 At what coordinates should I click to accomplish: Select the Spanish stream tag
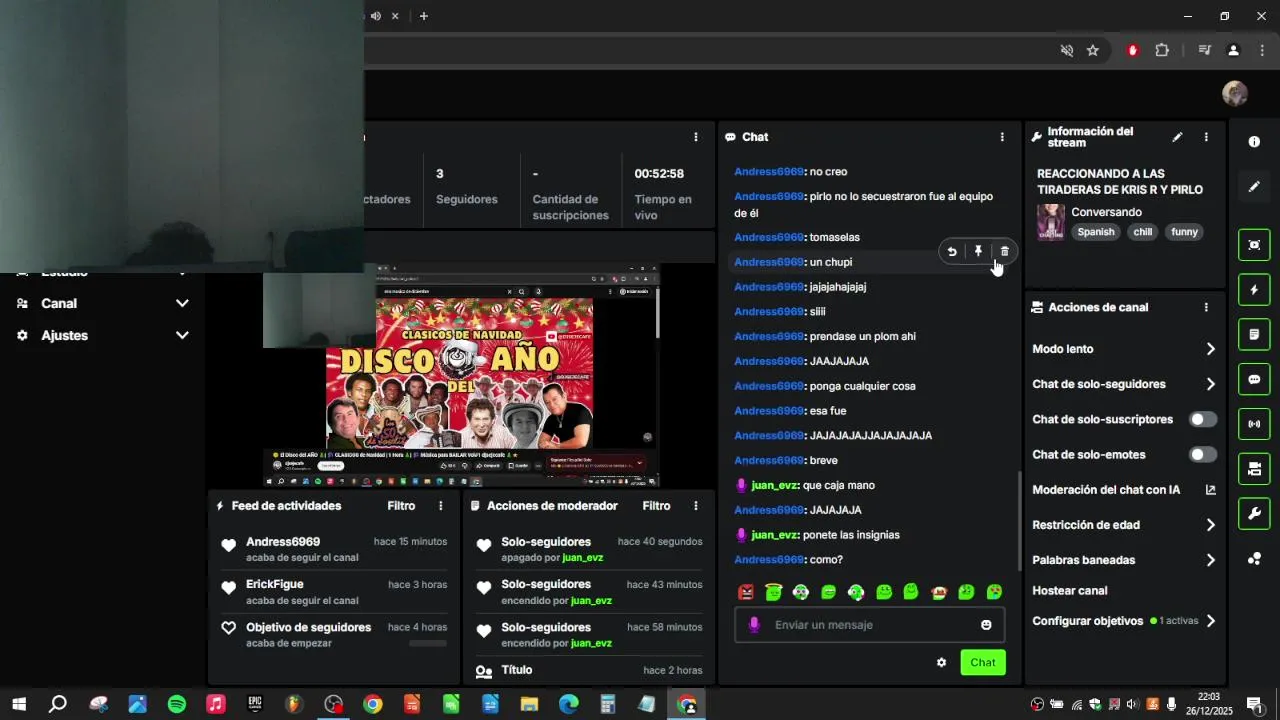(x=1095, y=232)
